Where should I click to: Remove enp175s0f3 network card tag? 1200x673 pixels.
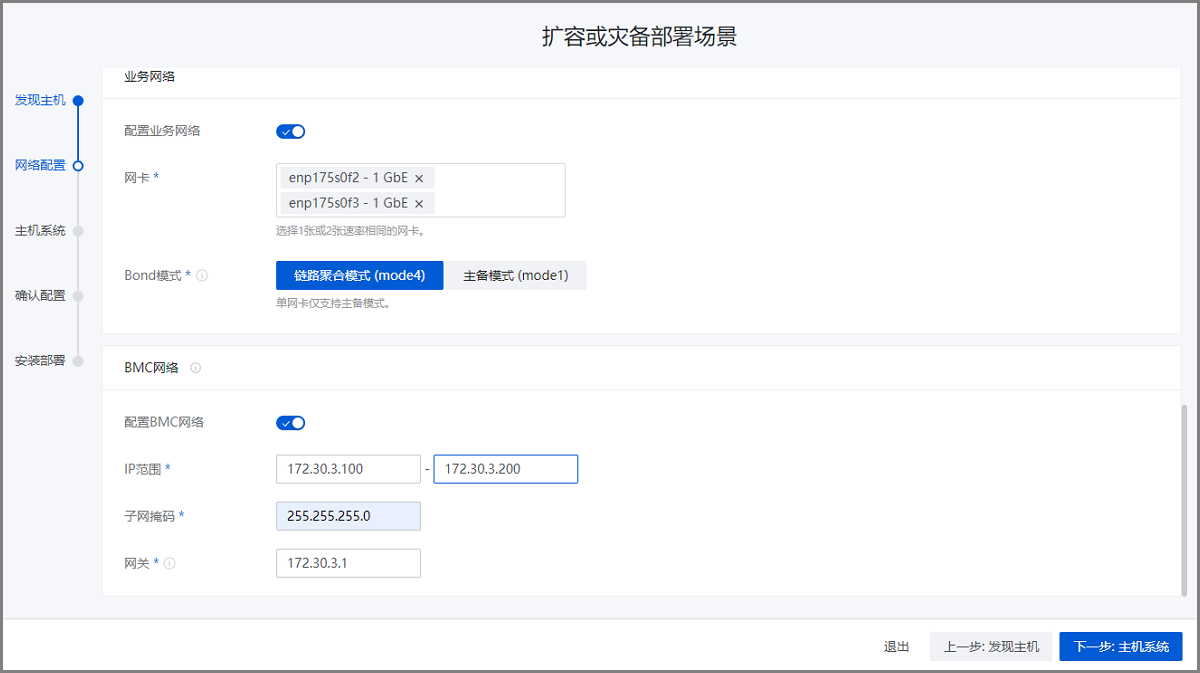click(419, 203)
